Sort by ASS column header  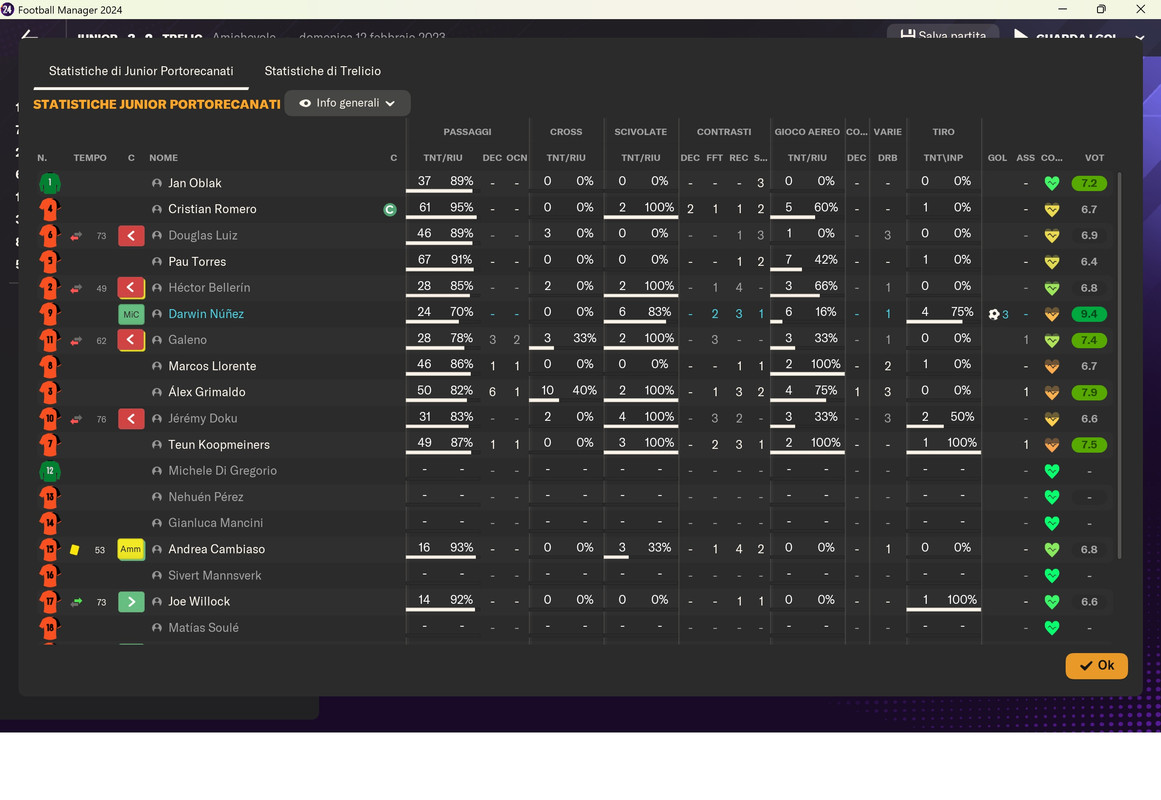(1026, 158)
